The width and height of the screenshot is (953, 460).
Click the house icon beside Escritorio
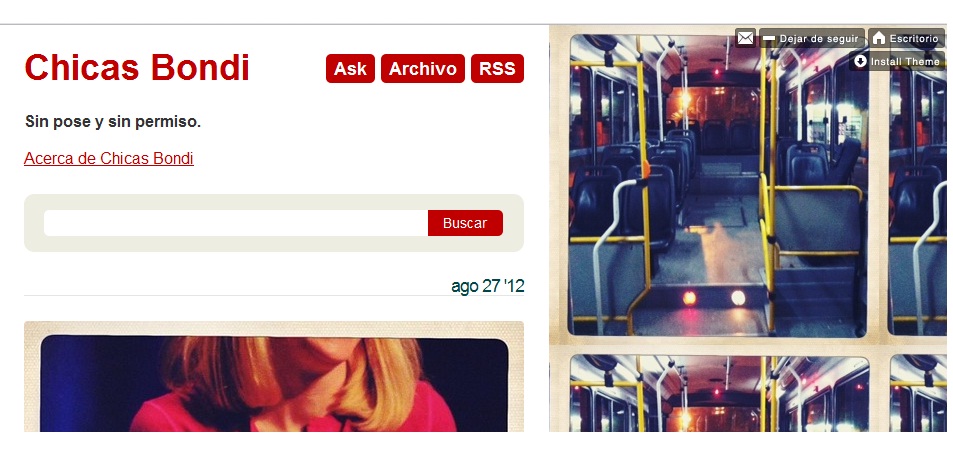click(878, 38)
